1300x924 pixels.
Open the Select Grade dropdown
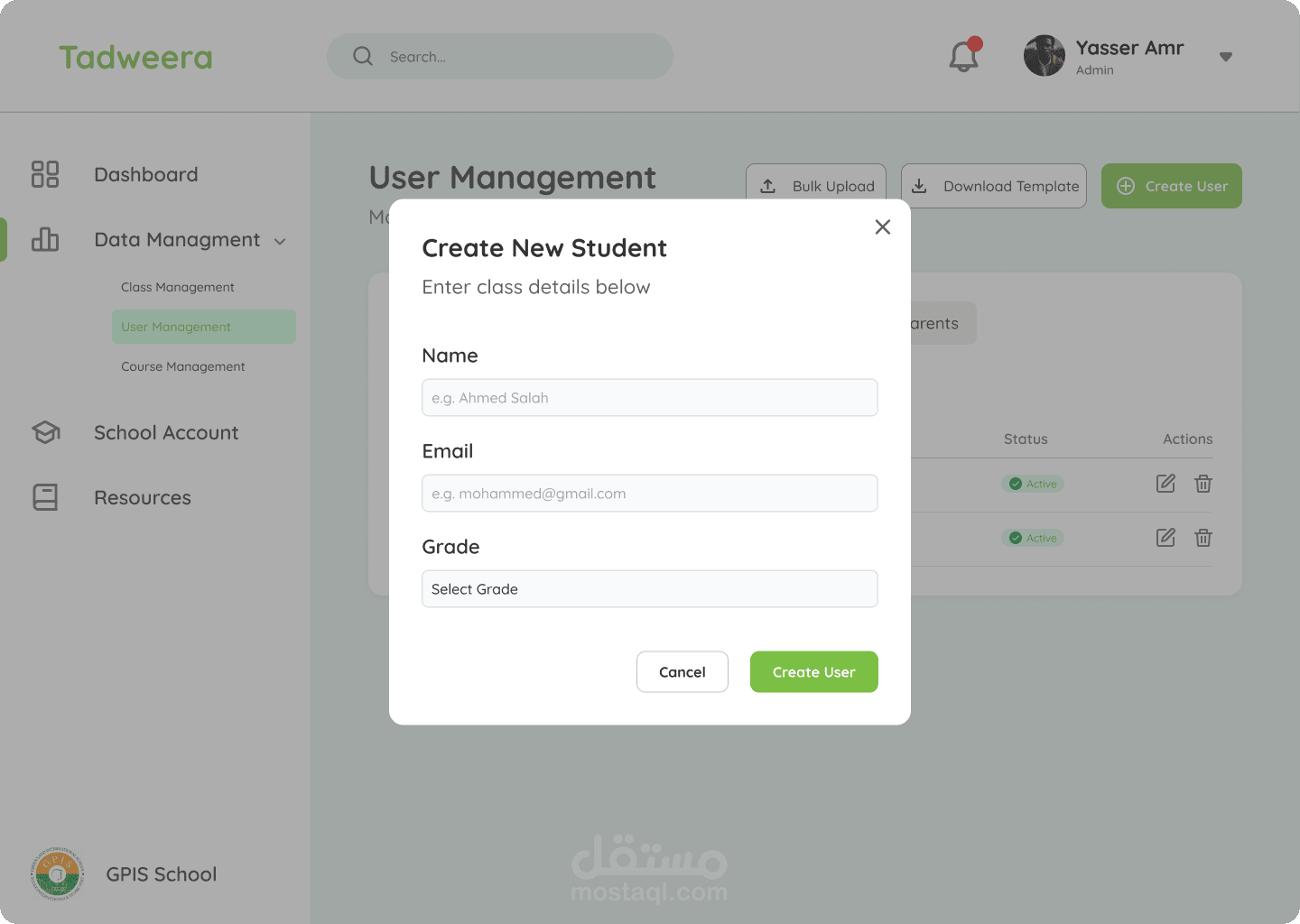649,589
